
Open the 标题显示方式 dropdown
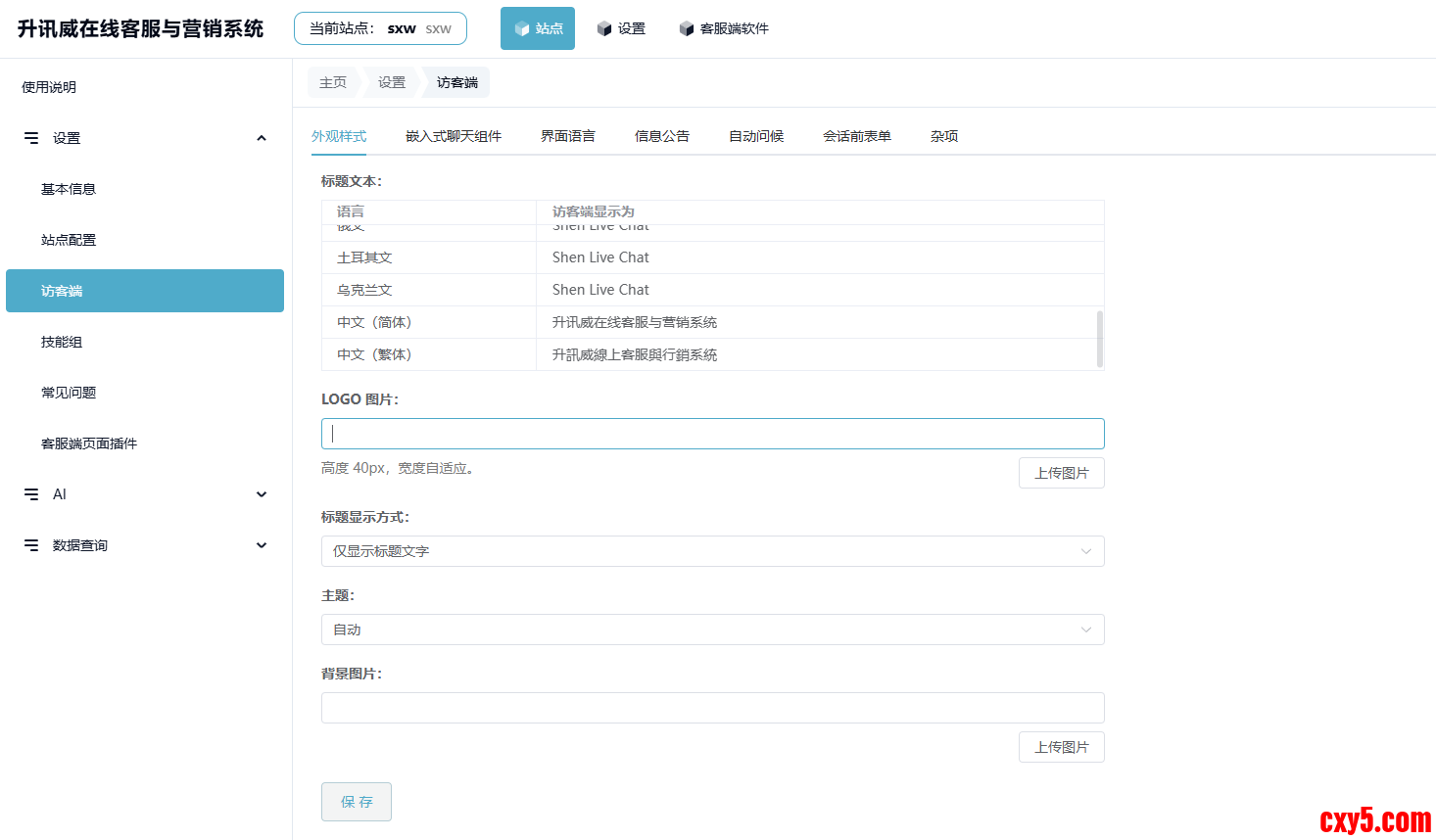[713, 551]
